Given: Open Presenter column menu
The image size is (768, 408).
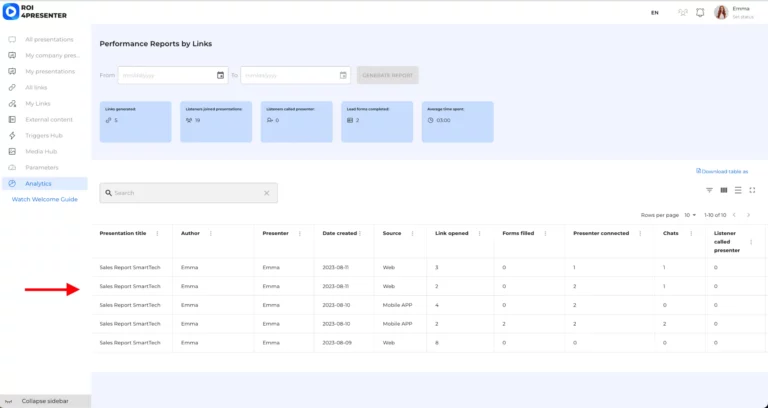Looking at the screenshot, I should 300,234.
